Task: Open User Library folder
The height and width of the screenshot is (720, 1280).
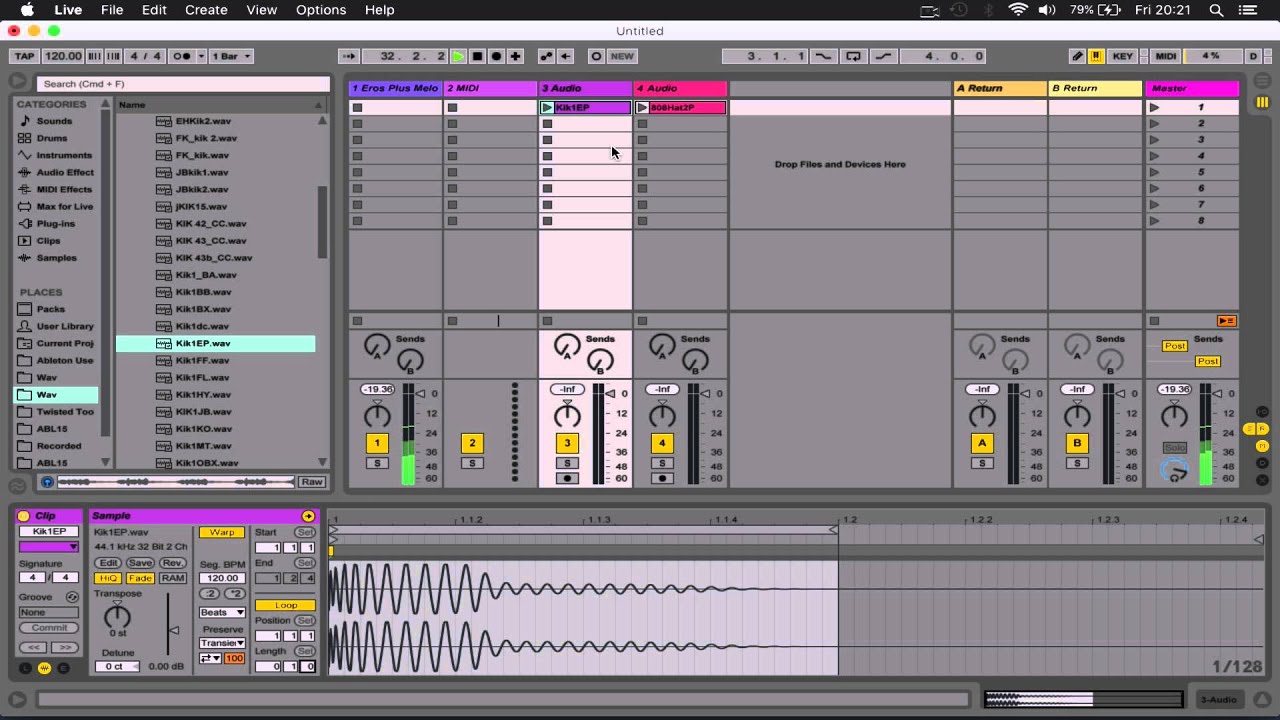Action: pyautogui.click(x=65, y=326)
